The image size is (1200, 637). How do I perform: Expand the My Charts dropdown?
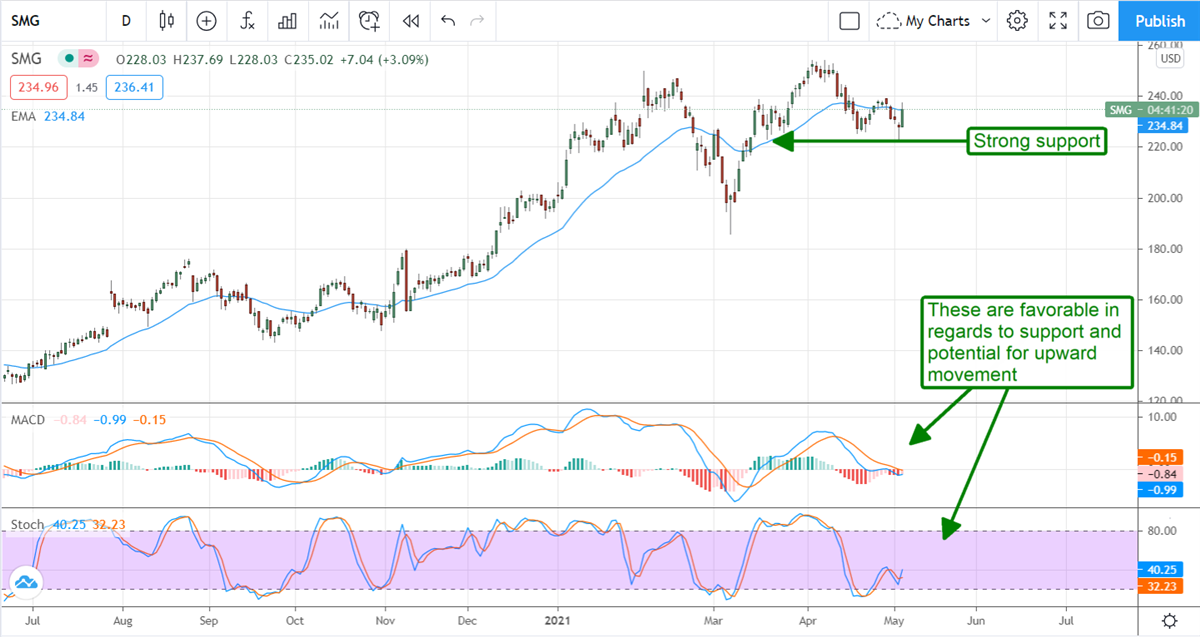[x=935, y=20]
